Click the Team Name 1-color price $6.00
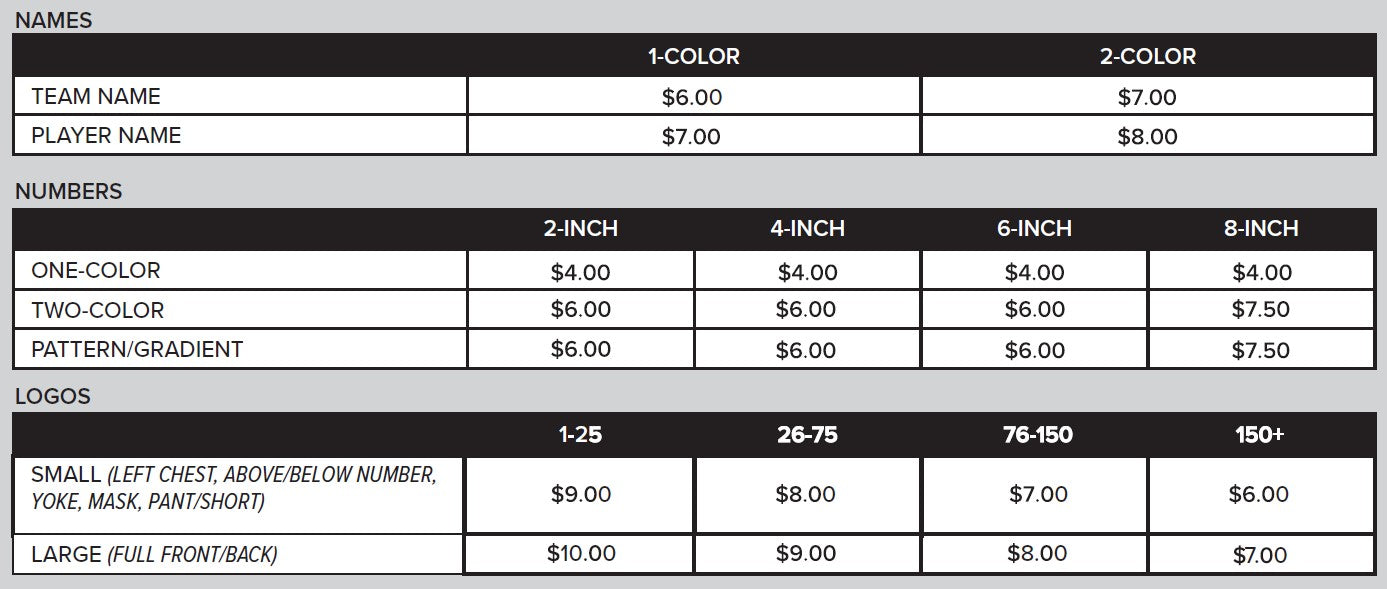Screen dimensions: 1387x589 [x=692, y=97]
